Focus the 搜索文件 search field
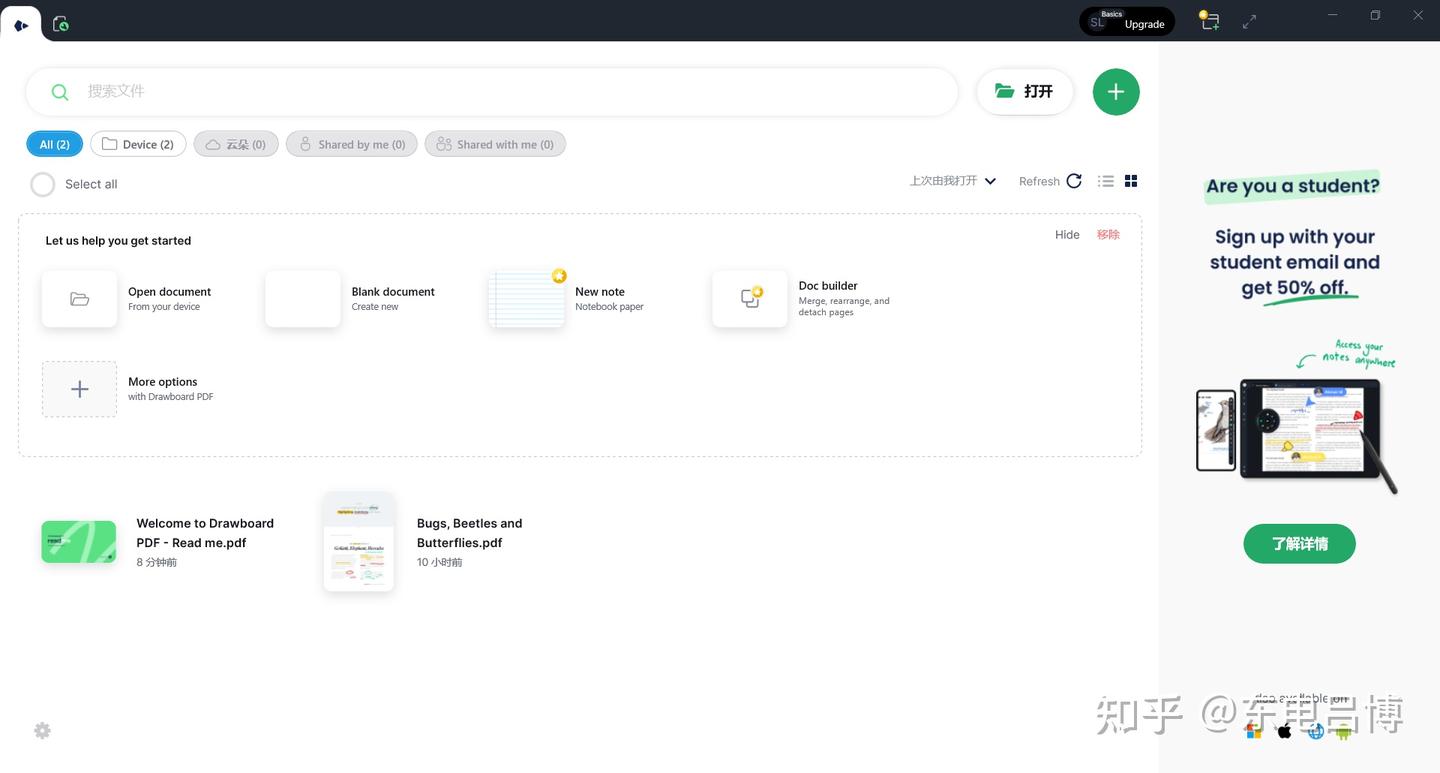The width and height of the screenshot is (1440, 773). pyautogui.click(x=492, y=92)
